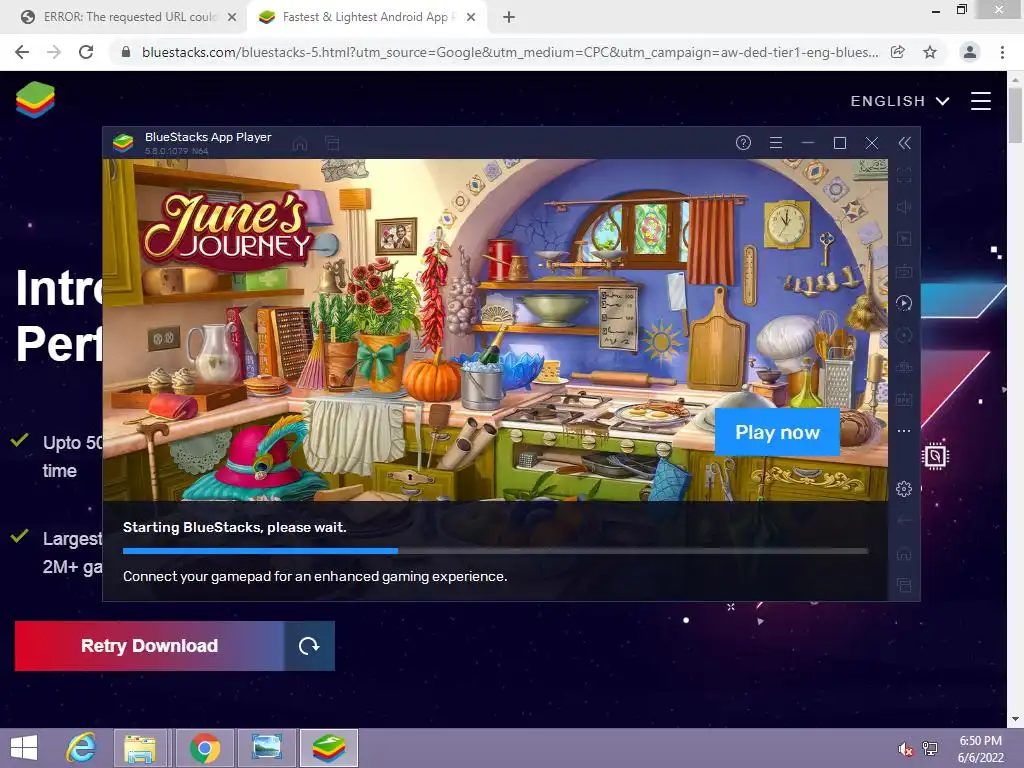Close the BlueStacks website browser tab

(471, 18)
